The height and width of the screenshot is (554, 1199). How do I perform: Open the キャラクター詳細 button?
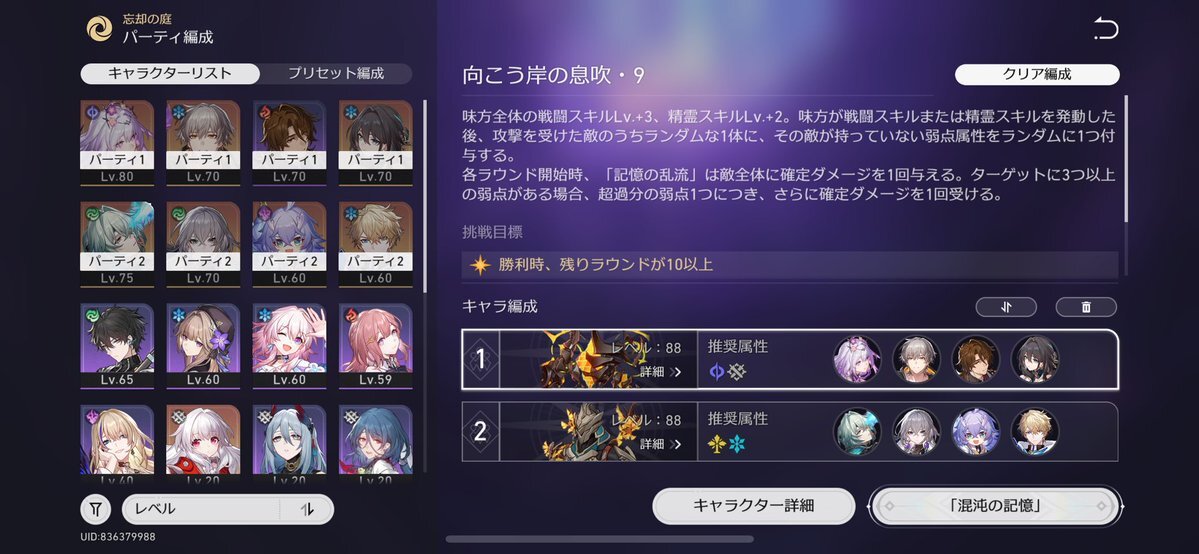click(x=753, y=506)
